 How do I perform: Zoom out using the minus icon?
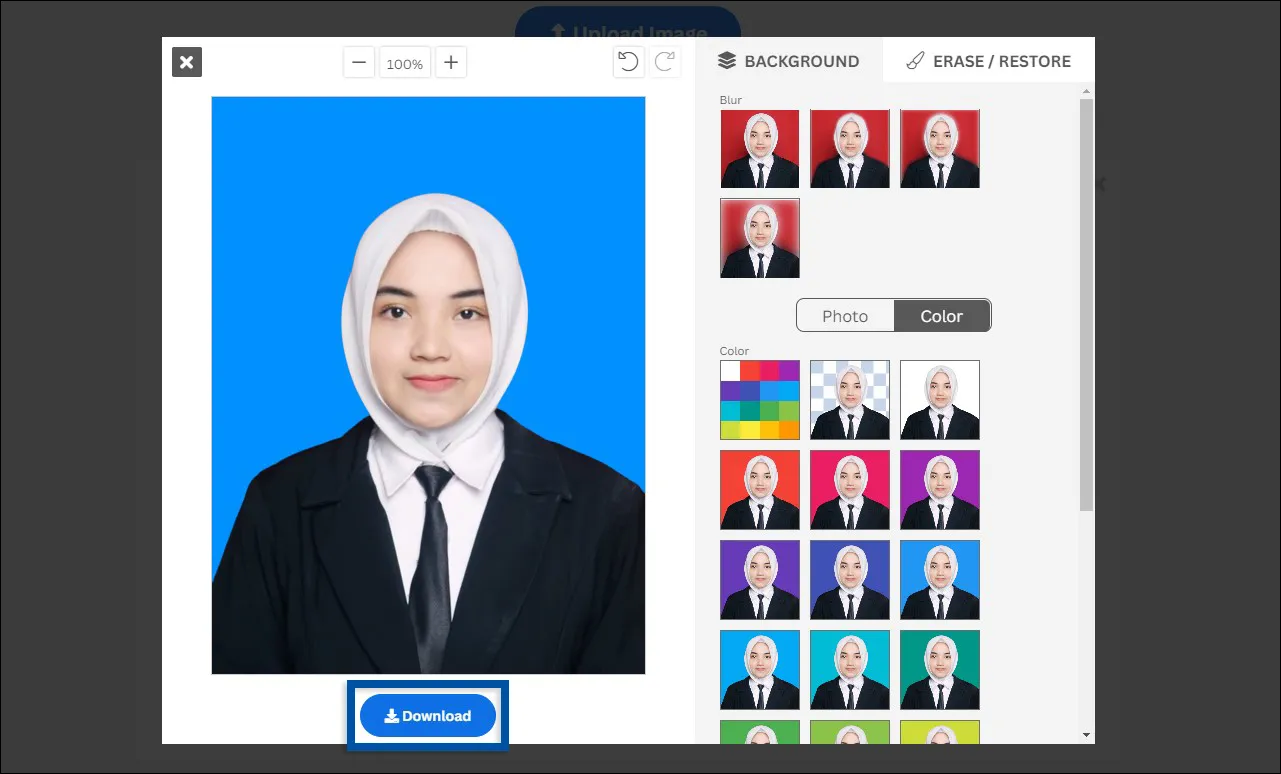coord(358,61)
